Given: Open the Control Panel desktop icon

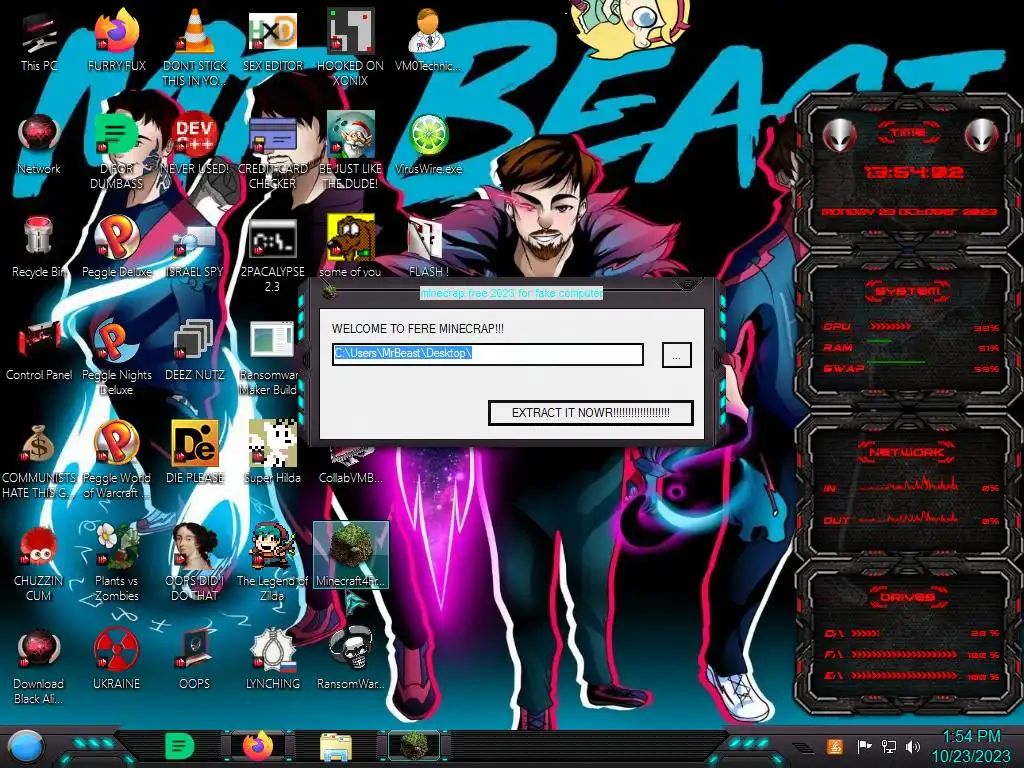Looking at the screenshot, I should click(x=39, y=351).
